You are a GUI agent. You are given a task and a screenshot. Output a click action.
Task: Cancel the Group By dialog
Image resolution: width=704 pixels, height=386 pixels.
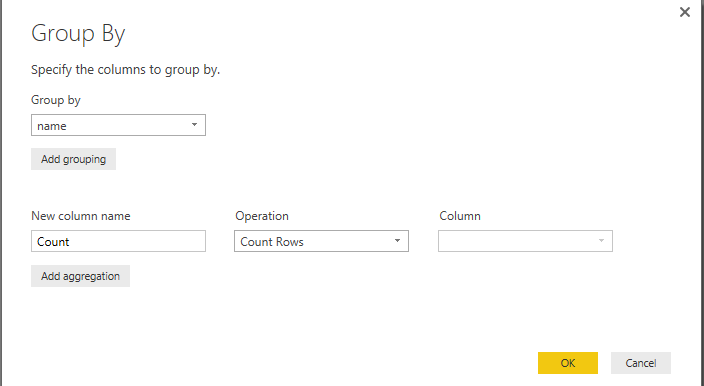tap(641, 363)
